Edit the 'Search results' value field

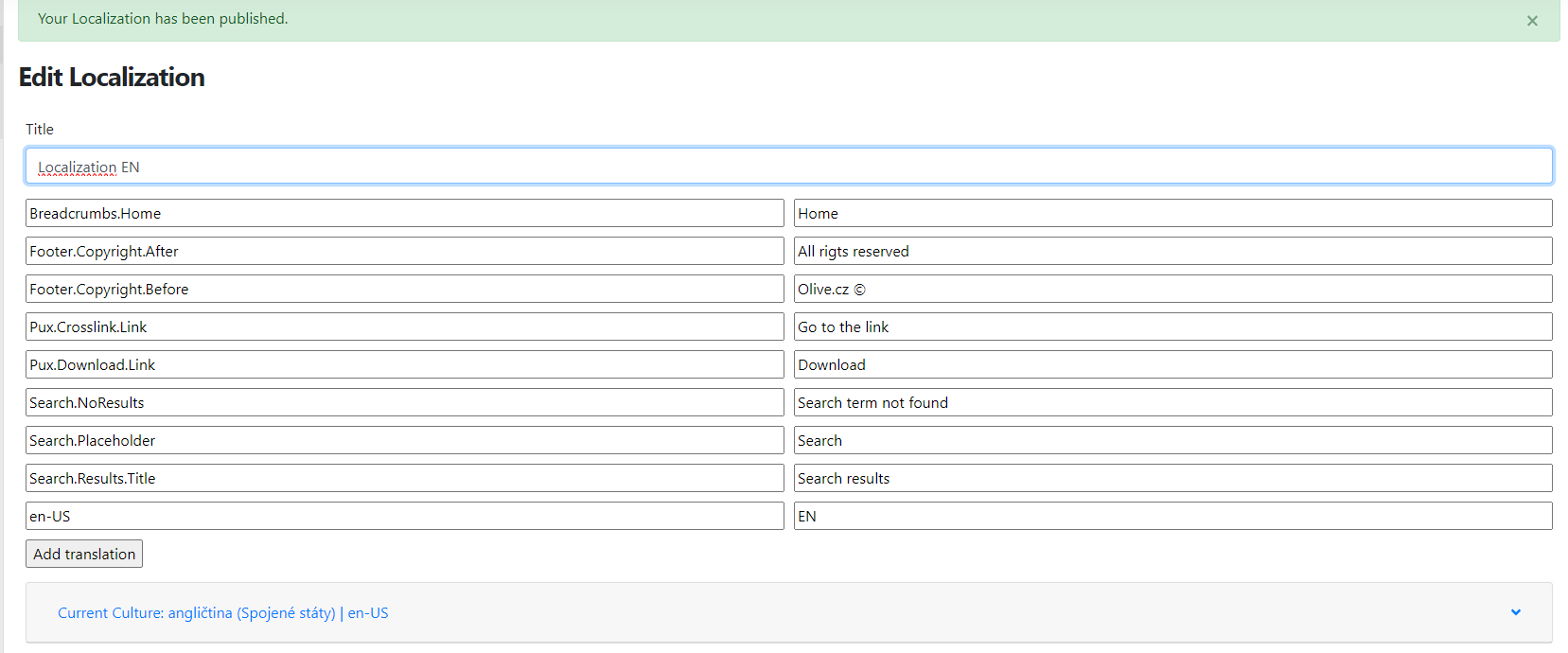coord(1172,479)
